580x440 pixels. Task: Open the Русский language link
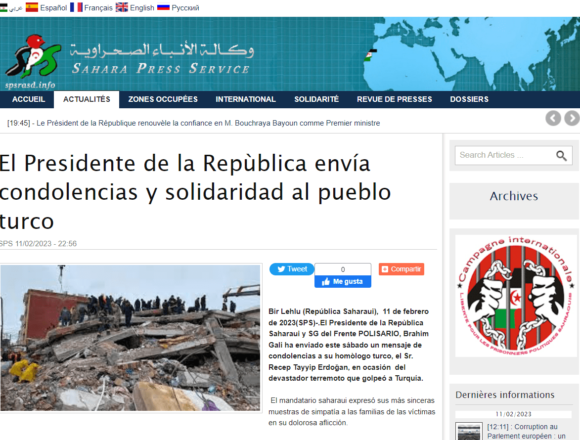tap(185, 8)
